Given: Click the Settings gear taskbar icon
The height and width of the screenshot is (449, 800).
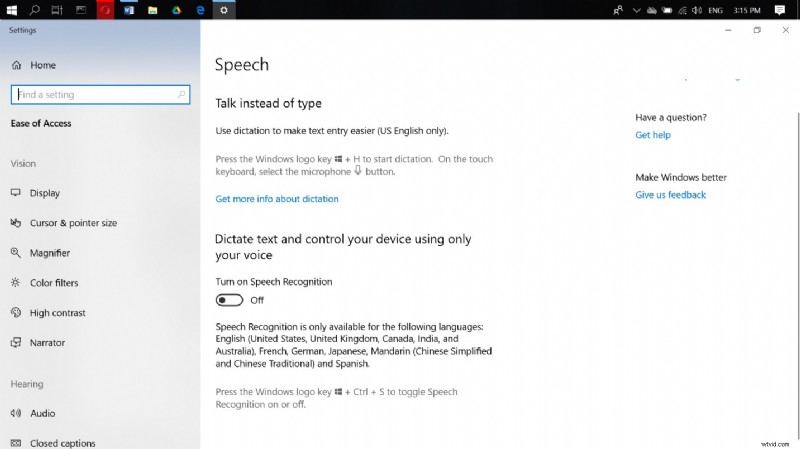Looking at the screenshot, I should click(224, 10).
